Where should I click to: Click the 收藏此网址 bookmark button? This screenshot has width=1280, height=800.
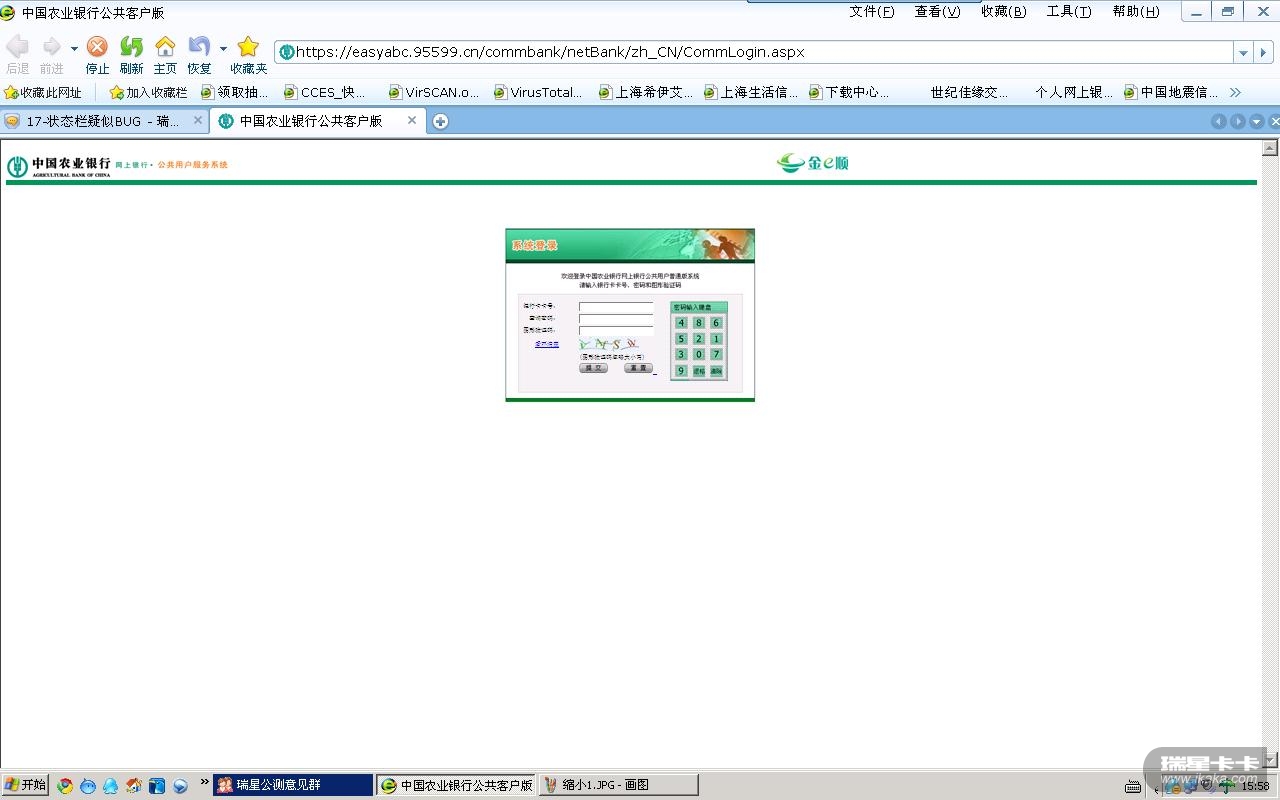43,92
